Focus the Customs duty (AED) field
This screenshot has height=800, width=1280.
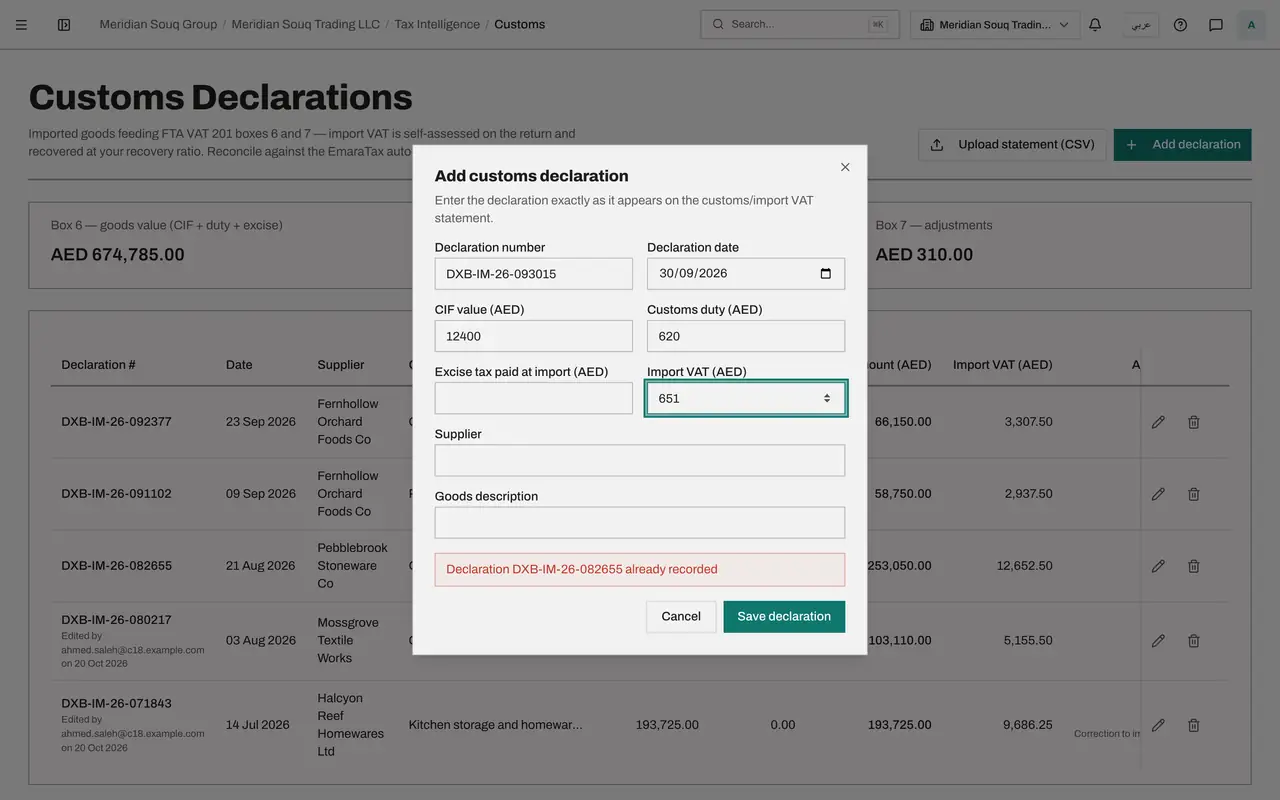[x=746, y=336]
